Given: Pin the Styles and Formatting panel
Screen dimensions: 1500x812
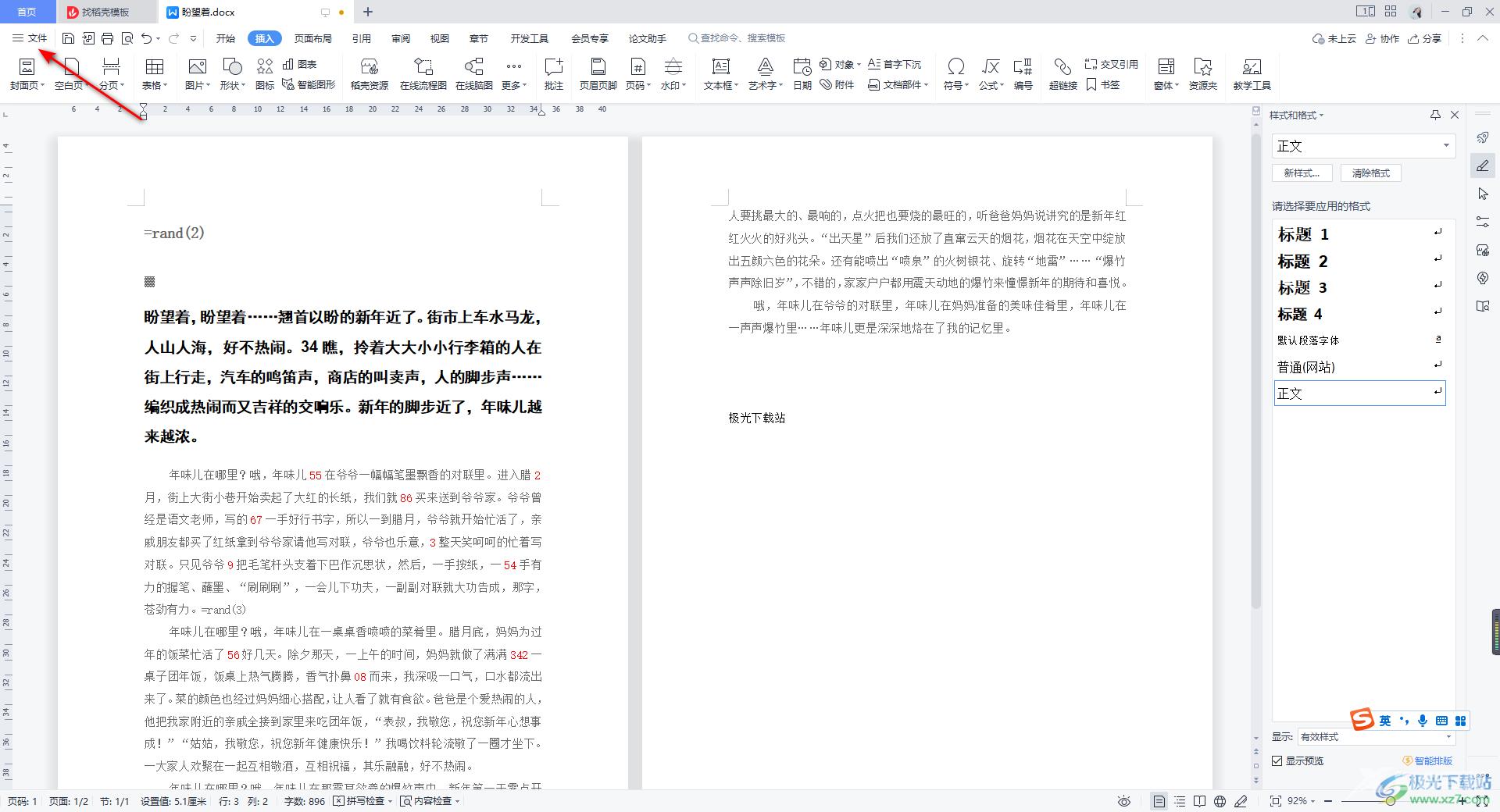Looking at the screenshot, I should pyautogui.click(x=1435, y=115).
